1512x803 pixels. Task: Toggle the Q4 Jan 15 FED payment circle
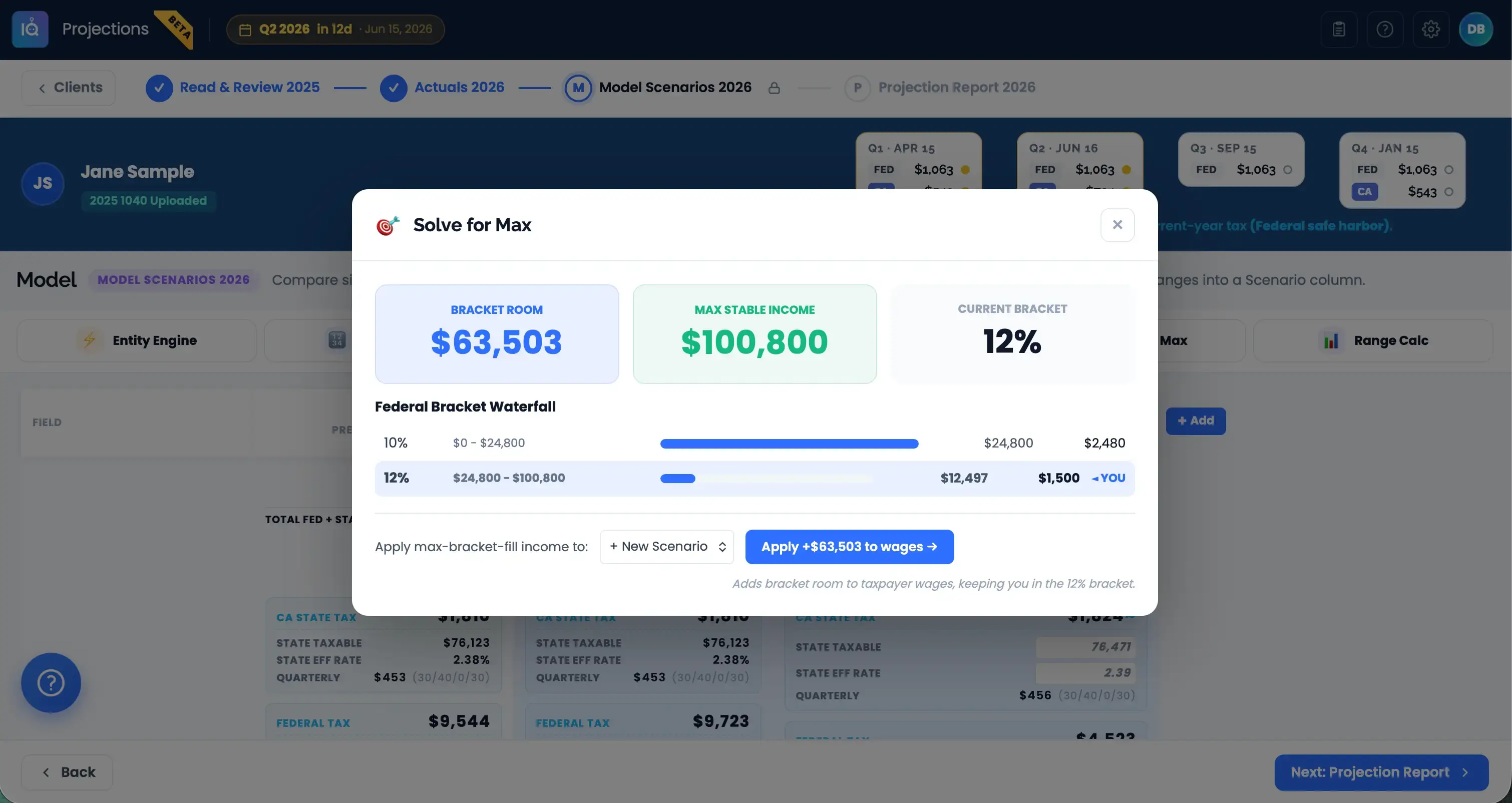(x=1448, y=170)
